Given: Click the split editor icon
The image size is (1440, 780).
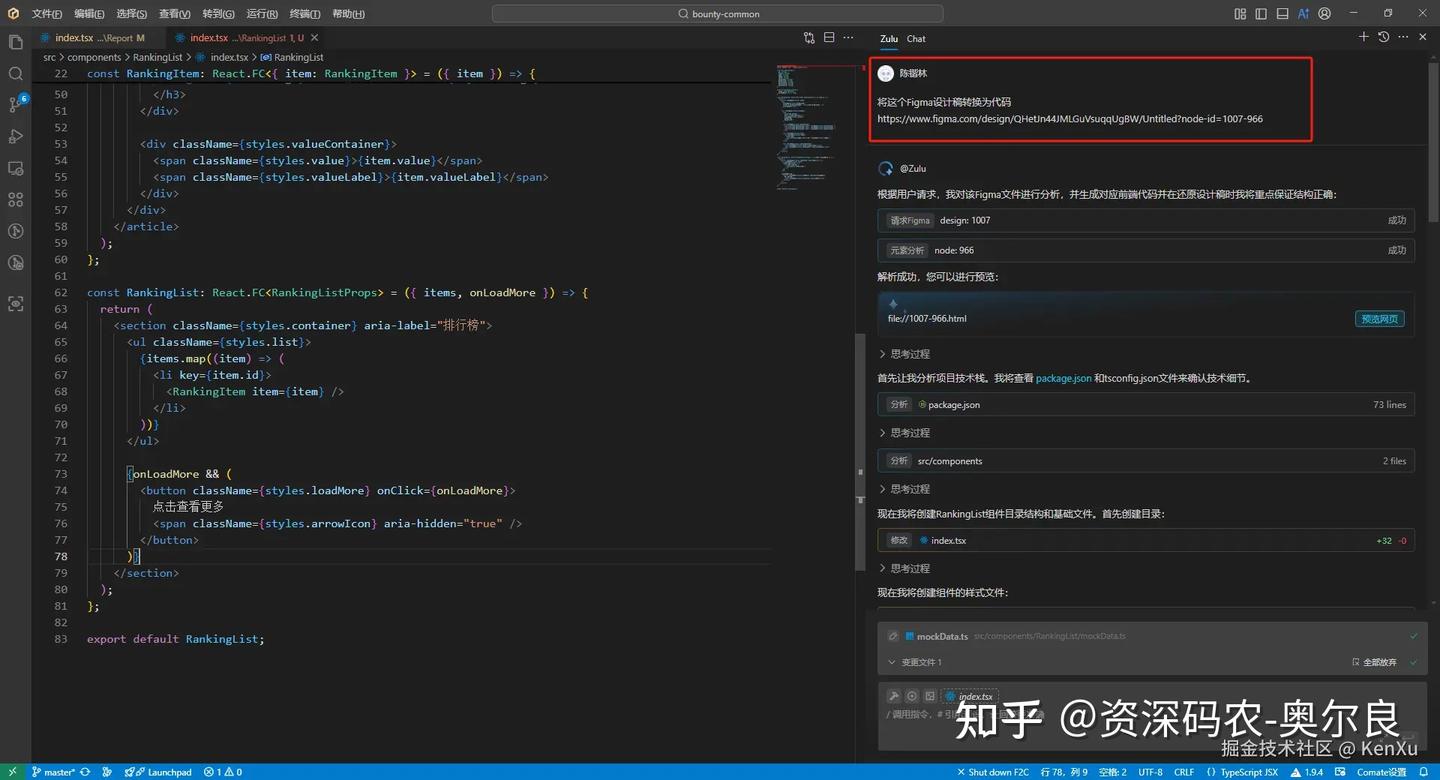Looking at the screenshot, I should (829, 38).
